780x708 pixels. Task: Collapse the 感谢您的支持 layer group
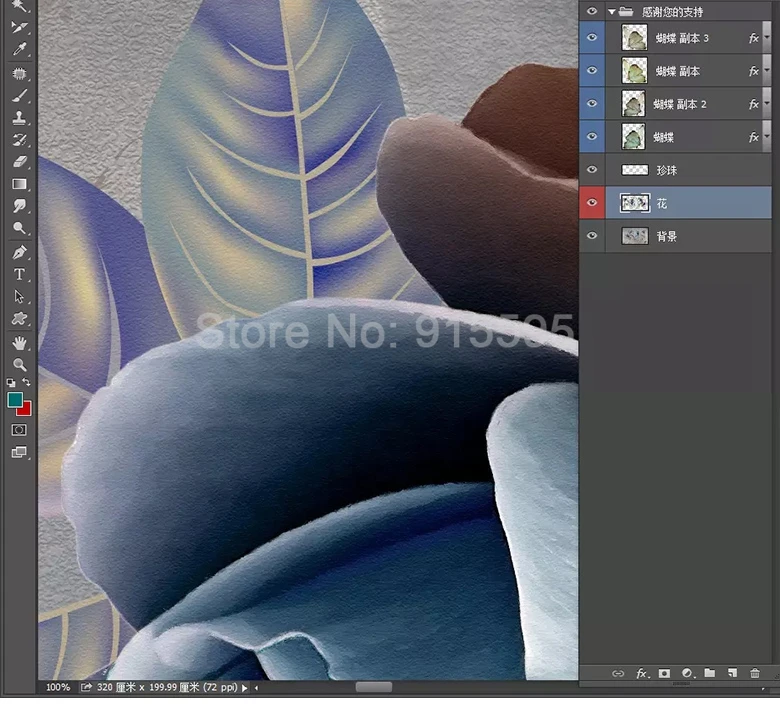[612, 11]
